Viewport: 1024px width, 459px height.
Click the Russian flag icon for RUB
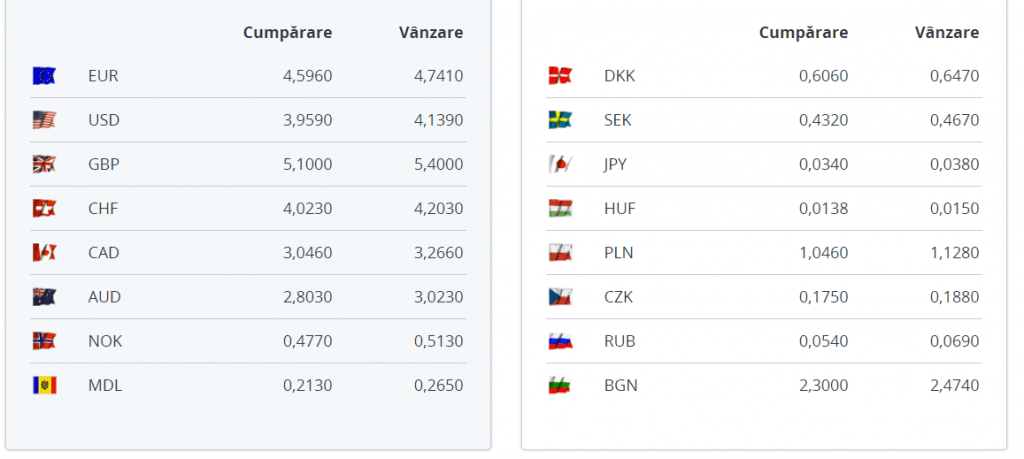tap(560, 341)
